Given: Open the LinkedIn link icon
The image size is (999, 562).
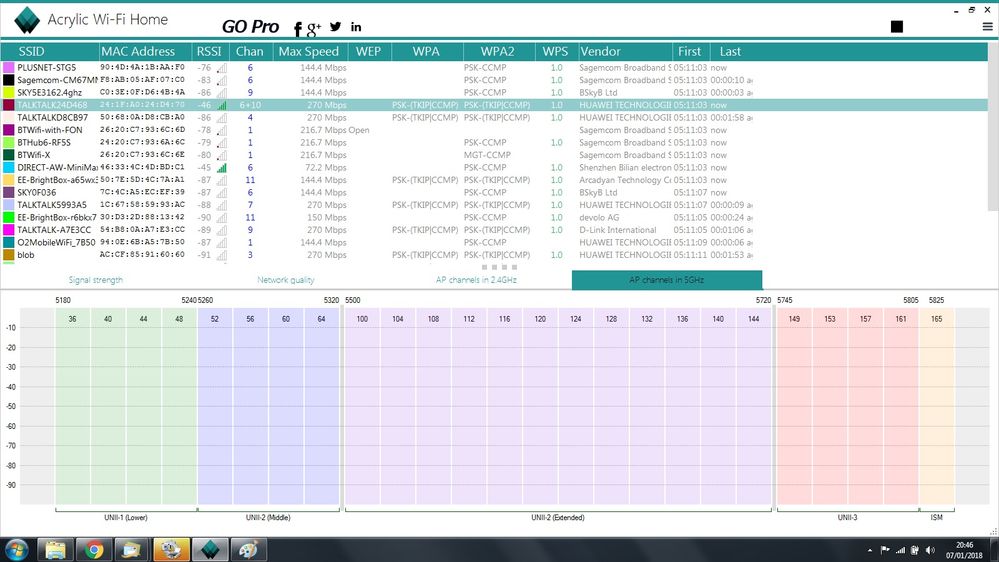Looking at the screenshot, I should (356, 27).
